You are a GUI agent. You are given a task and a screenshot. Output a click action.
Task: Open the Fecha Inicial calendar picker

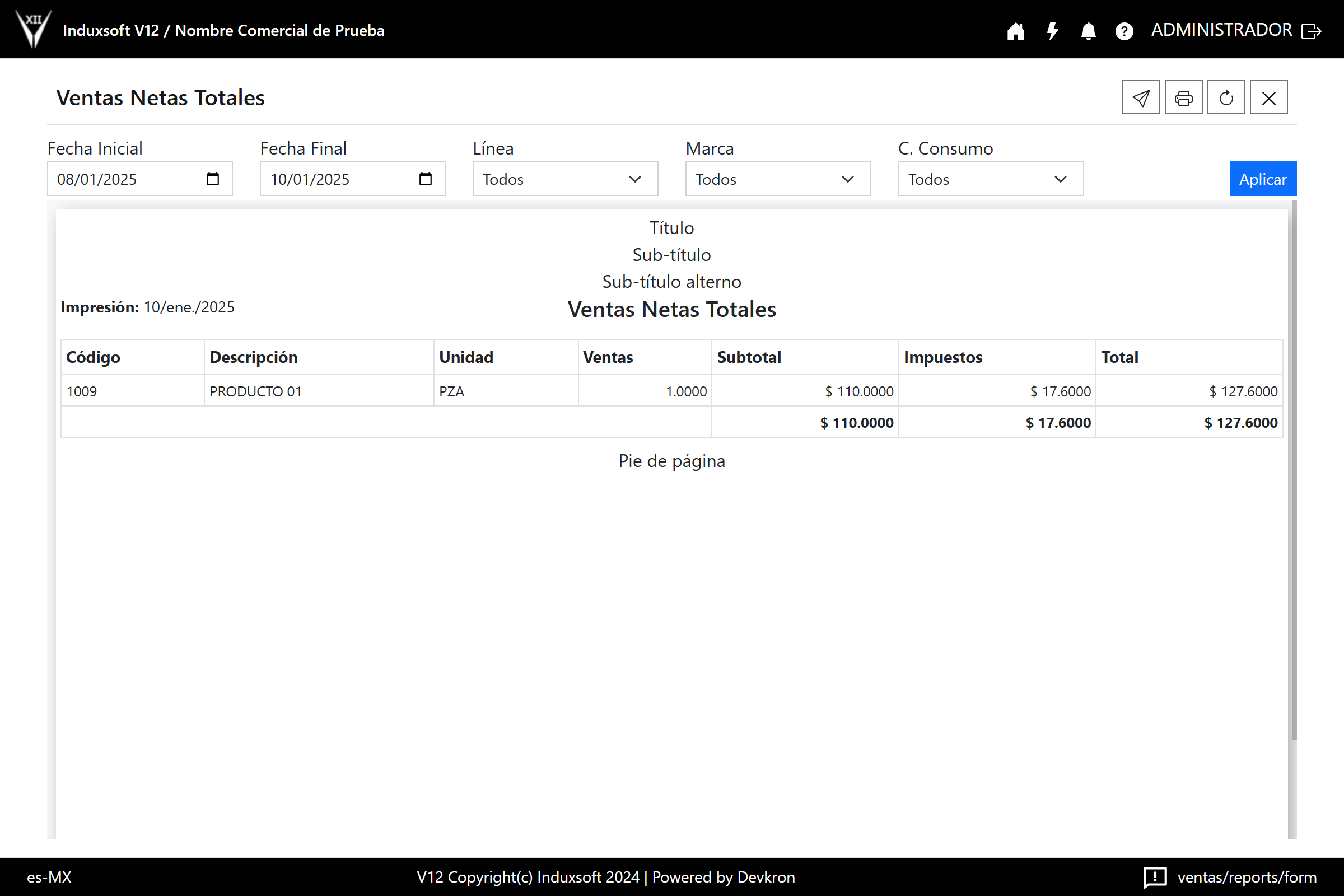click(x=213, y=179)
